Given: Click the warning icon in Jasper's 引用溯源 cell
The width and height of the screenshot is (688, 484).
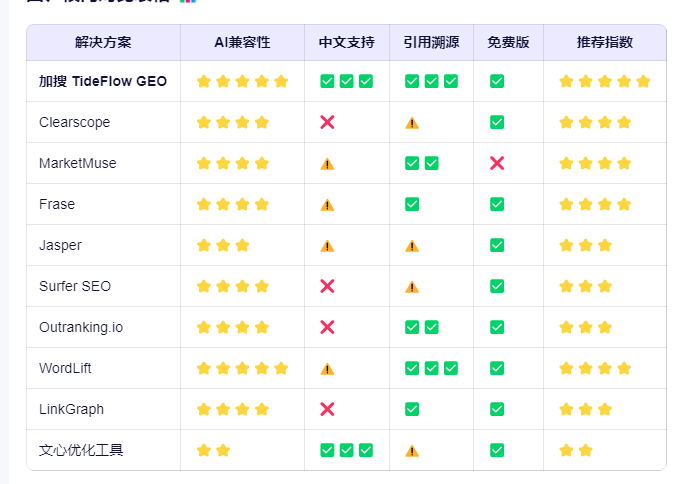Looking at the screenshot, I should pos(412,246).
